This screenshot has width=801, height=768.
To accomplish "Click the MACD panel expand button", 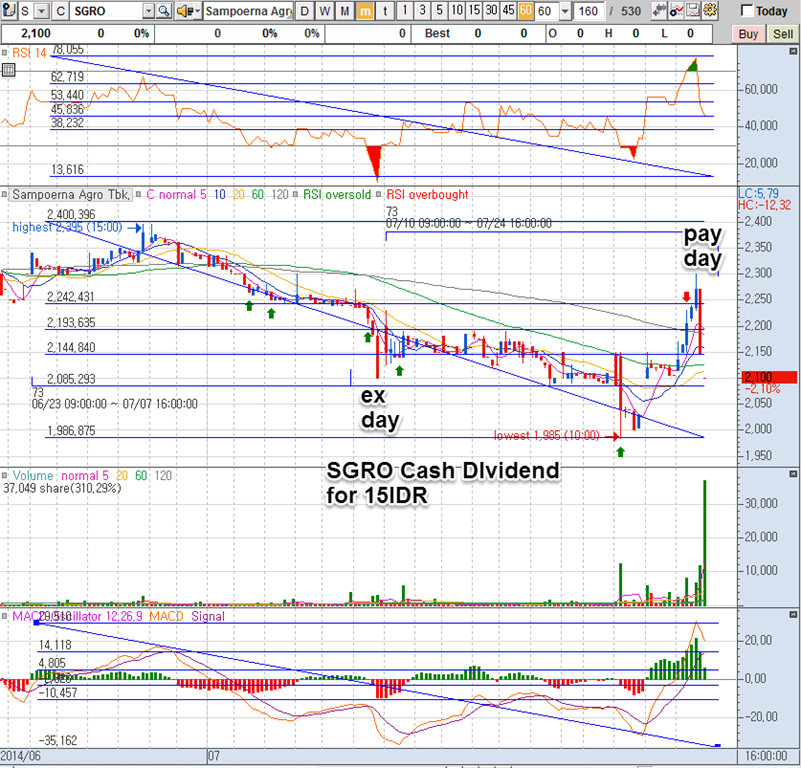I will [x=793, y=614].
